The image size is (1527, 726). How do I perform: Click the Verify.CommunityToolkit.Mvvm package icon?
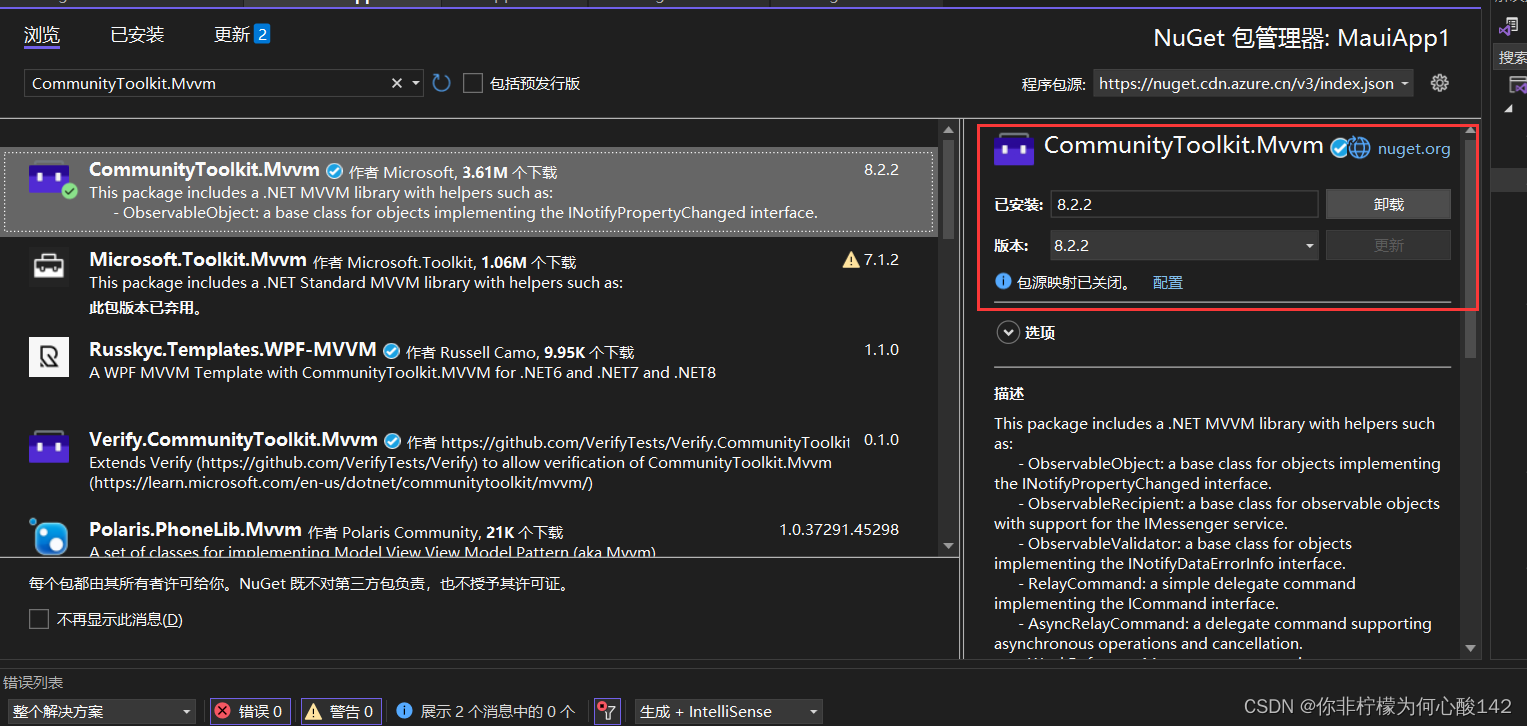tap(49, 447)
